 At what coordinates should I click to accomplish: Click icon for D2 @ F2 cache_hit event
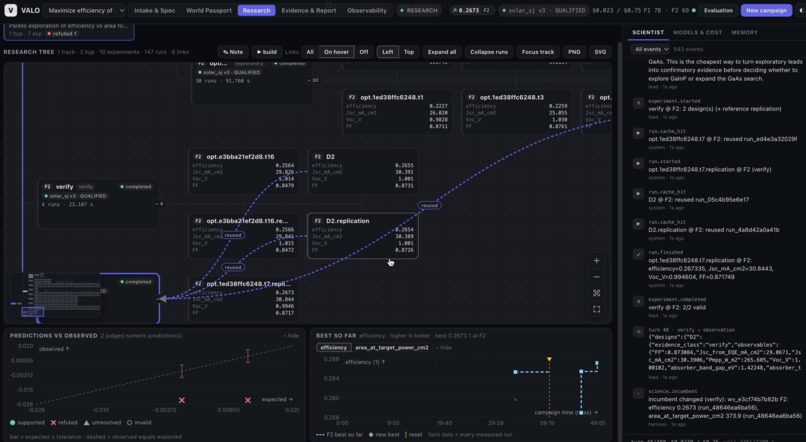pos(638,194)
